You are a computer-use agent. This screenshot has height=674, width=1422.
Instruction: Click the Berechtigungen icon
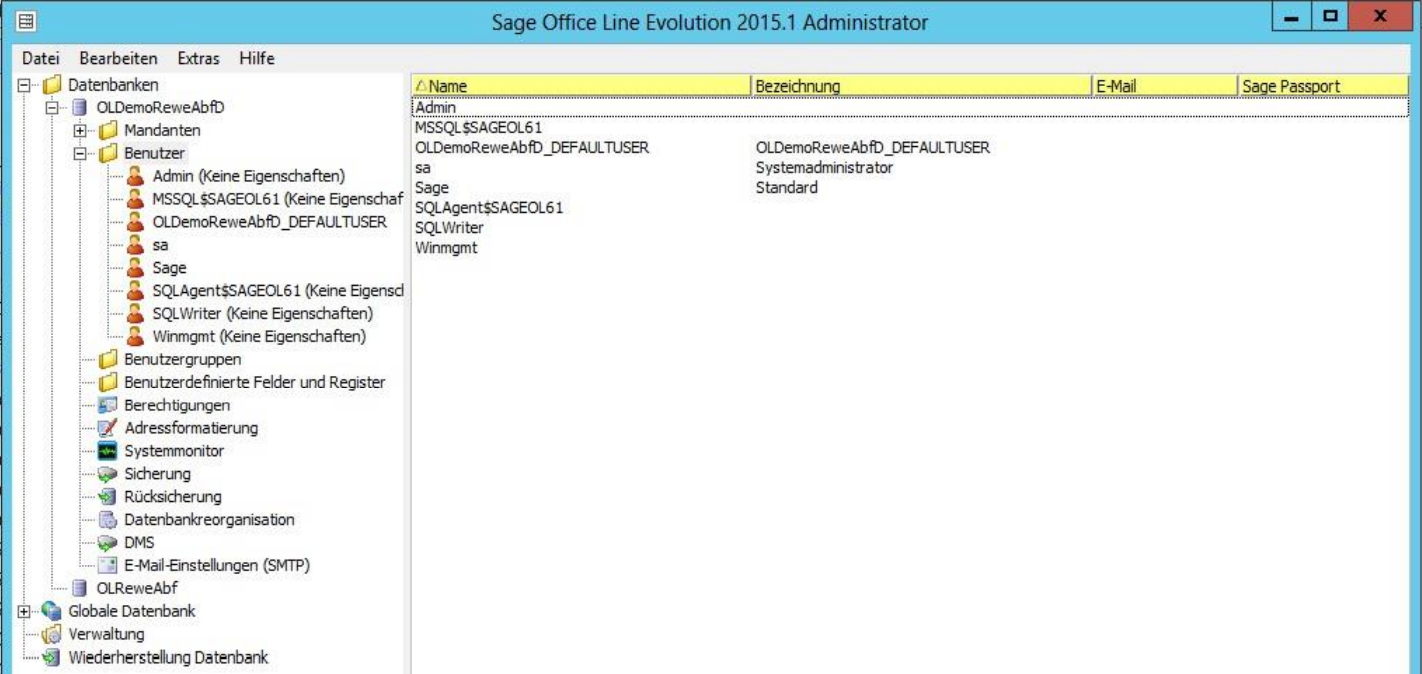coord(107,405)
